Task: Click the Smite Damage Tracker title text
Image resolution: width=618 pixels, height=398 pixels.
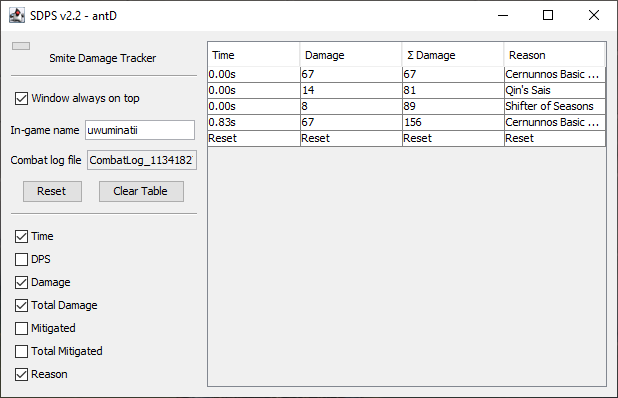Action: (102, 58)
